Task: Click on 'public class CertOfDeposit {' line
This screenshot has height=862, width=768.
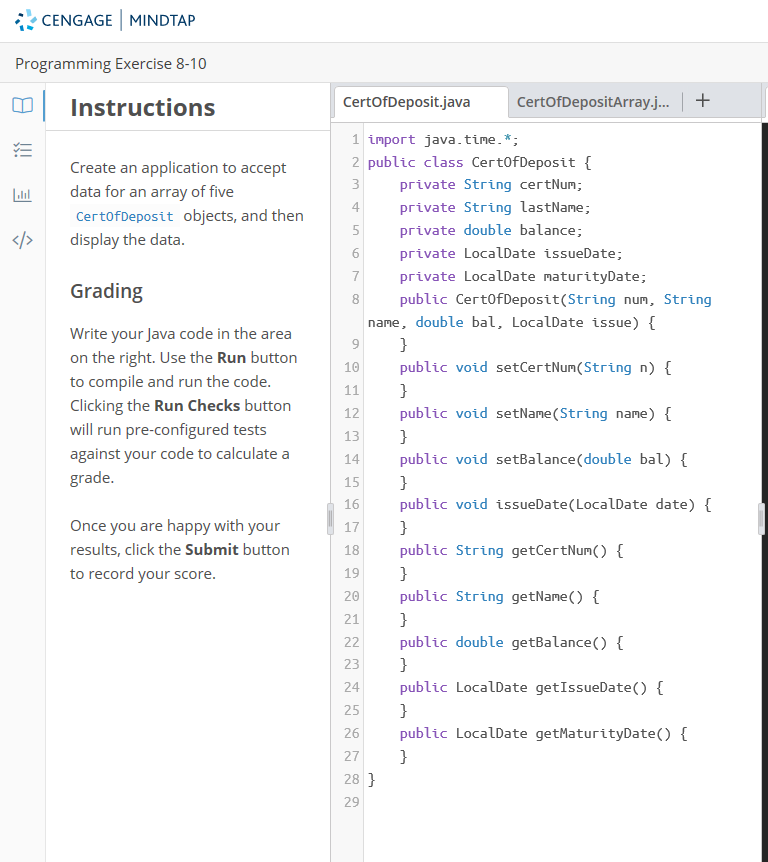Action: pos(479,163)
